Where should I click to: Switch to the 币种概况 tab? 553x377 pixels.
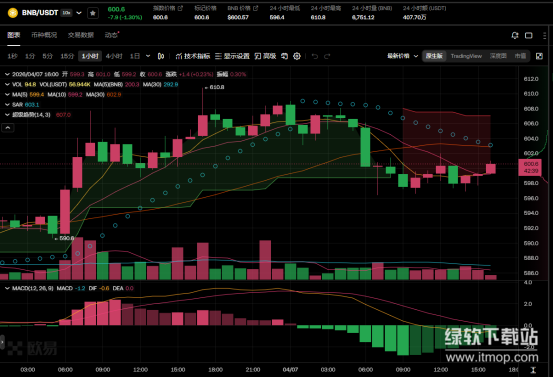pos(44,35)
